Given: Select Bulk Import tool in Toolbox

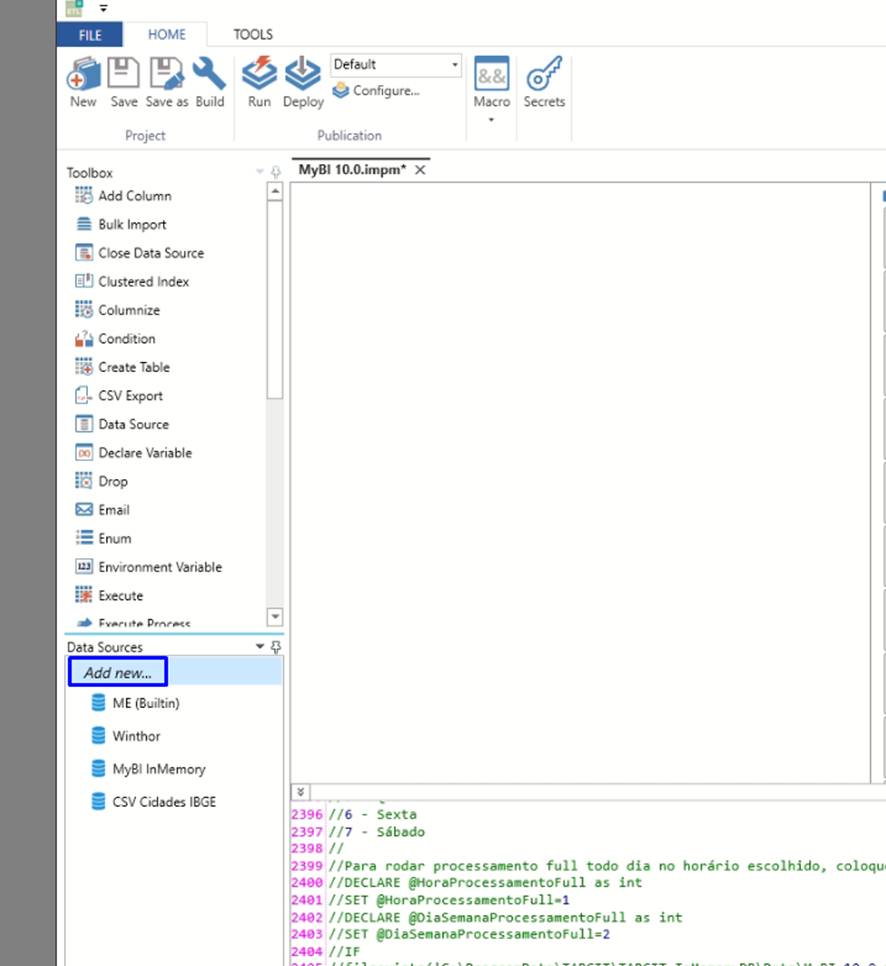Looking at the screenshot, I should coord(132,225).
